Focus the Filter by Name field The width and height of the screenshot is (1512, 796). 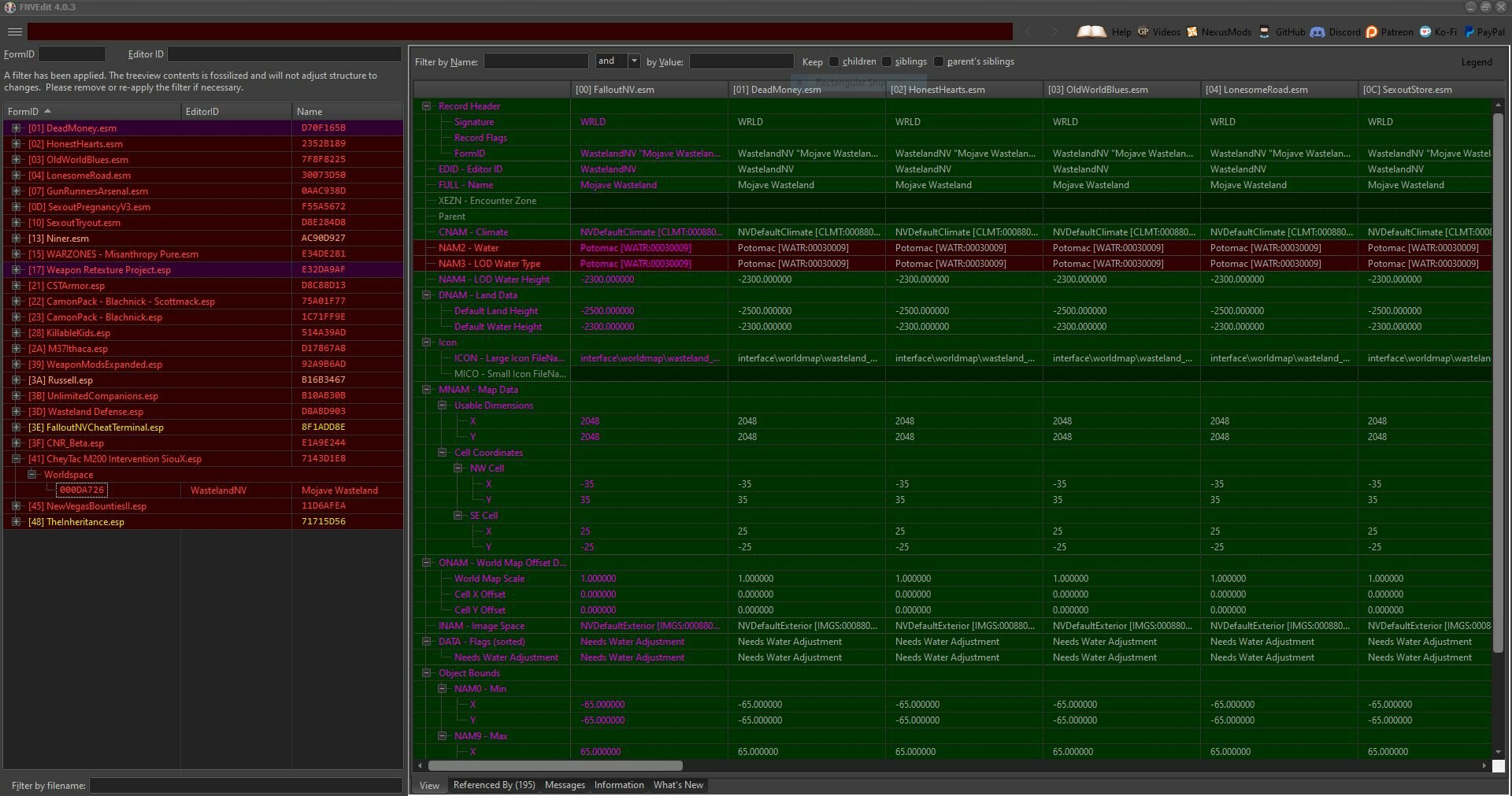535,61
